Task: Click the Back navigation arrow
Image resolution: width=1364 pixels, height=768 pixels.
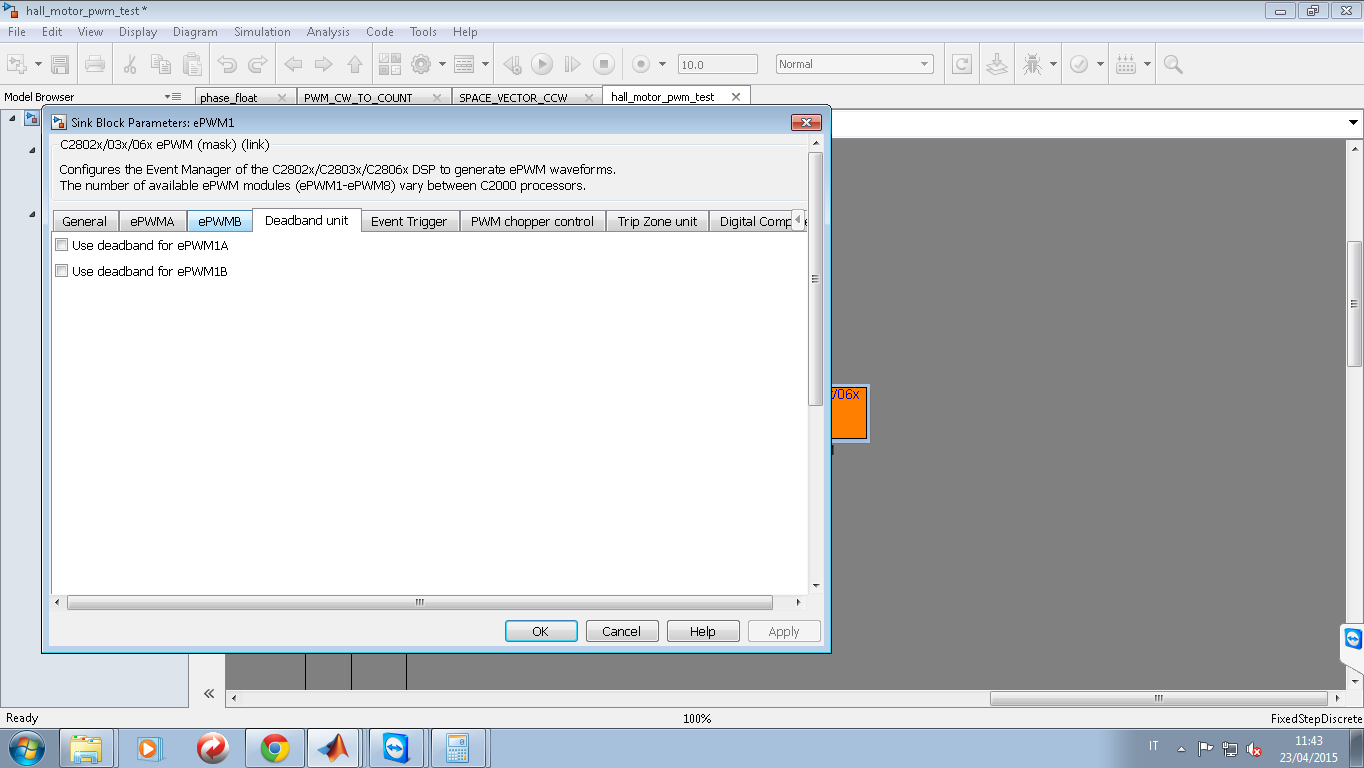Action: [x=293, y=64]
